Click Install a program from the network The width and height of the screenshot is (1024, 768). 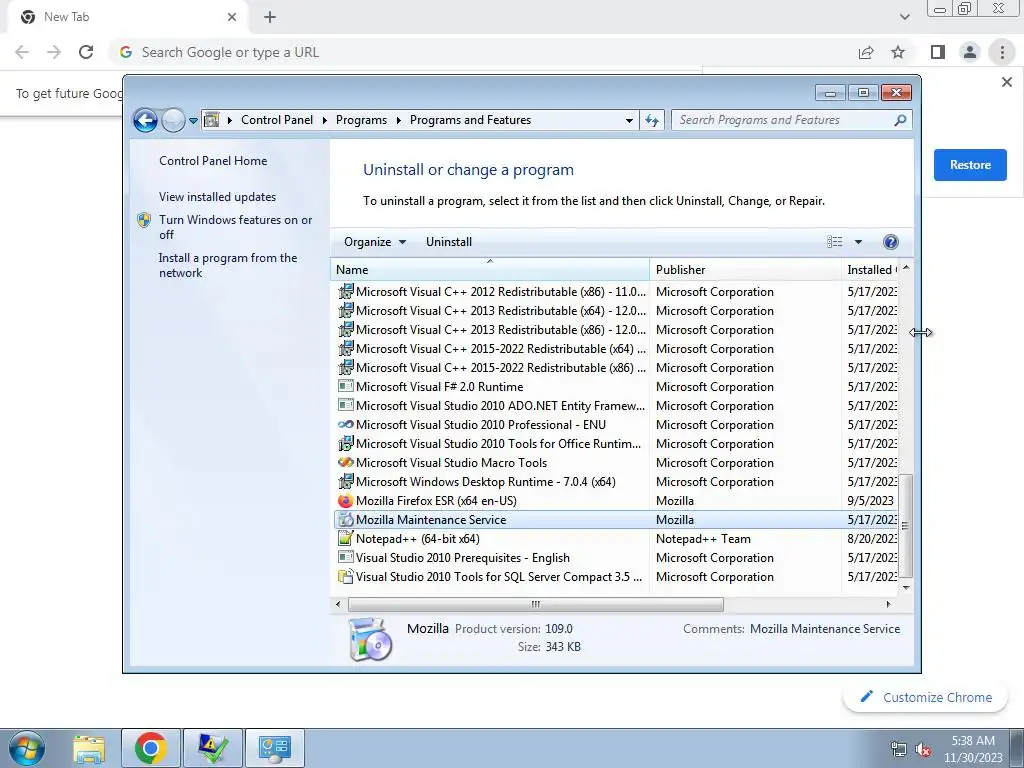(x=228, y=265)
